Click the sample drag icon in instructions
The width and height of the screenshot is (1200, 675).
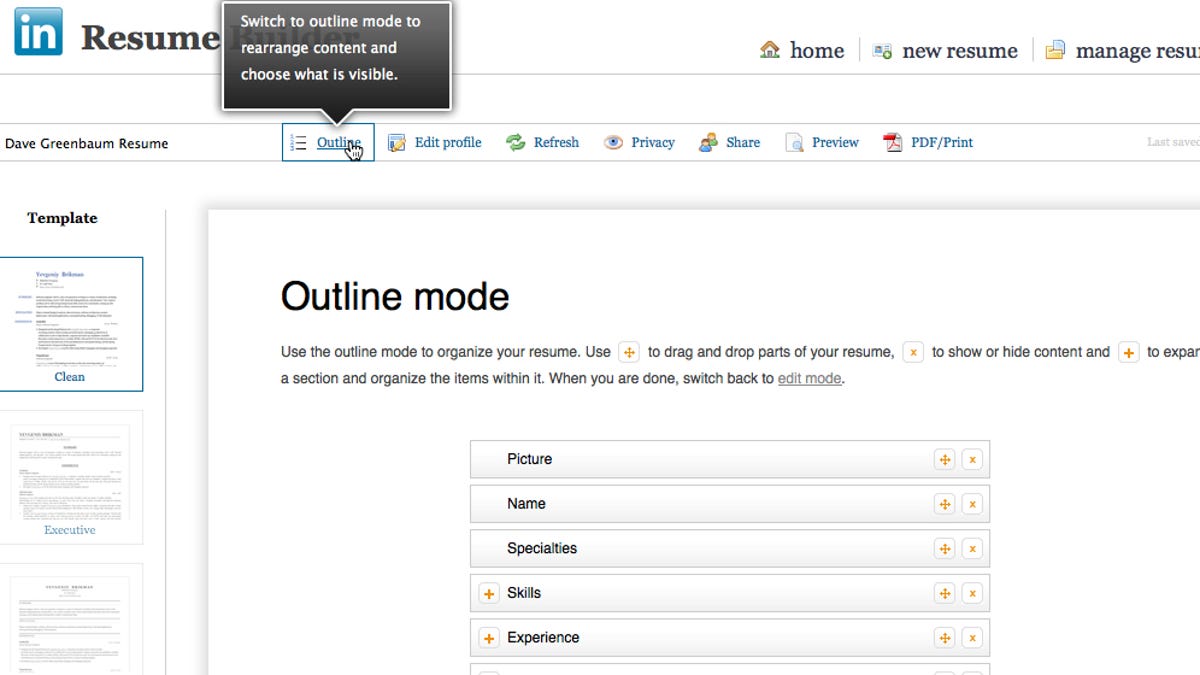[628, 352]
